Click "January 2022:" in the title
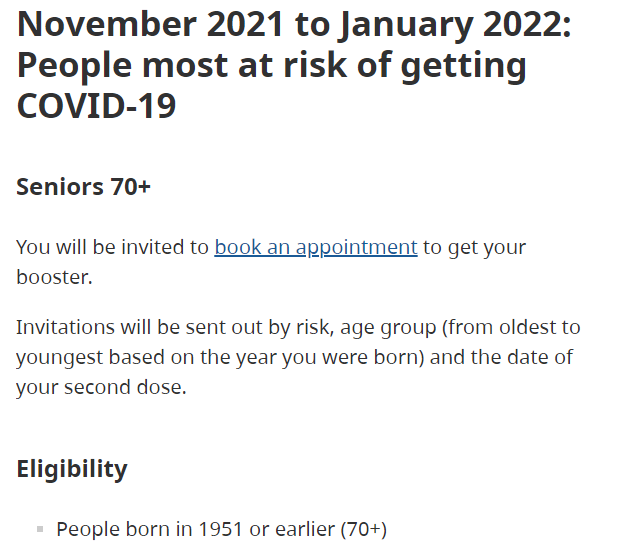This screenshot has height=542, width=620. coord(456,25)
